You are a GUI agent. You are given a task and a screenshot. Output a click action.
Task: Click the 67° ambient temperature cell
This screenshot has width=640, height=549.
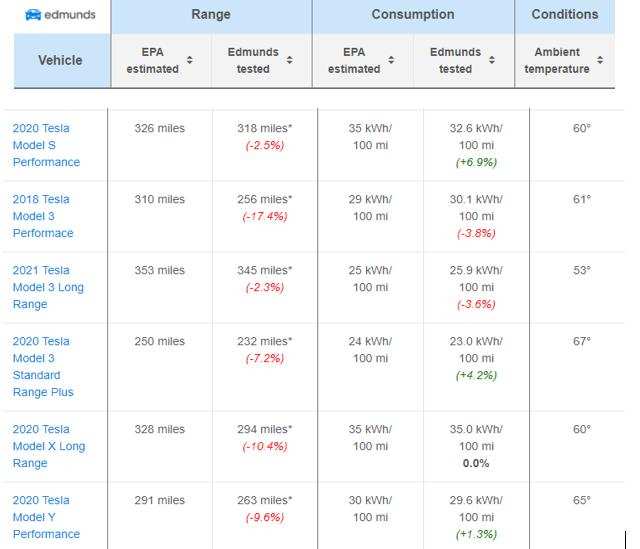click(x=582, y=341)
